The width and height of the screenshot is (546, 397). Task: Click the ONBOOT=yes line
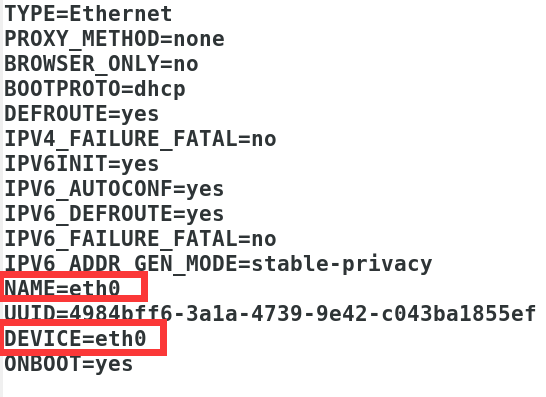pos(69,364)
